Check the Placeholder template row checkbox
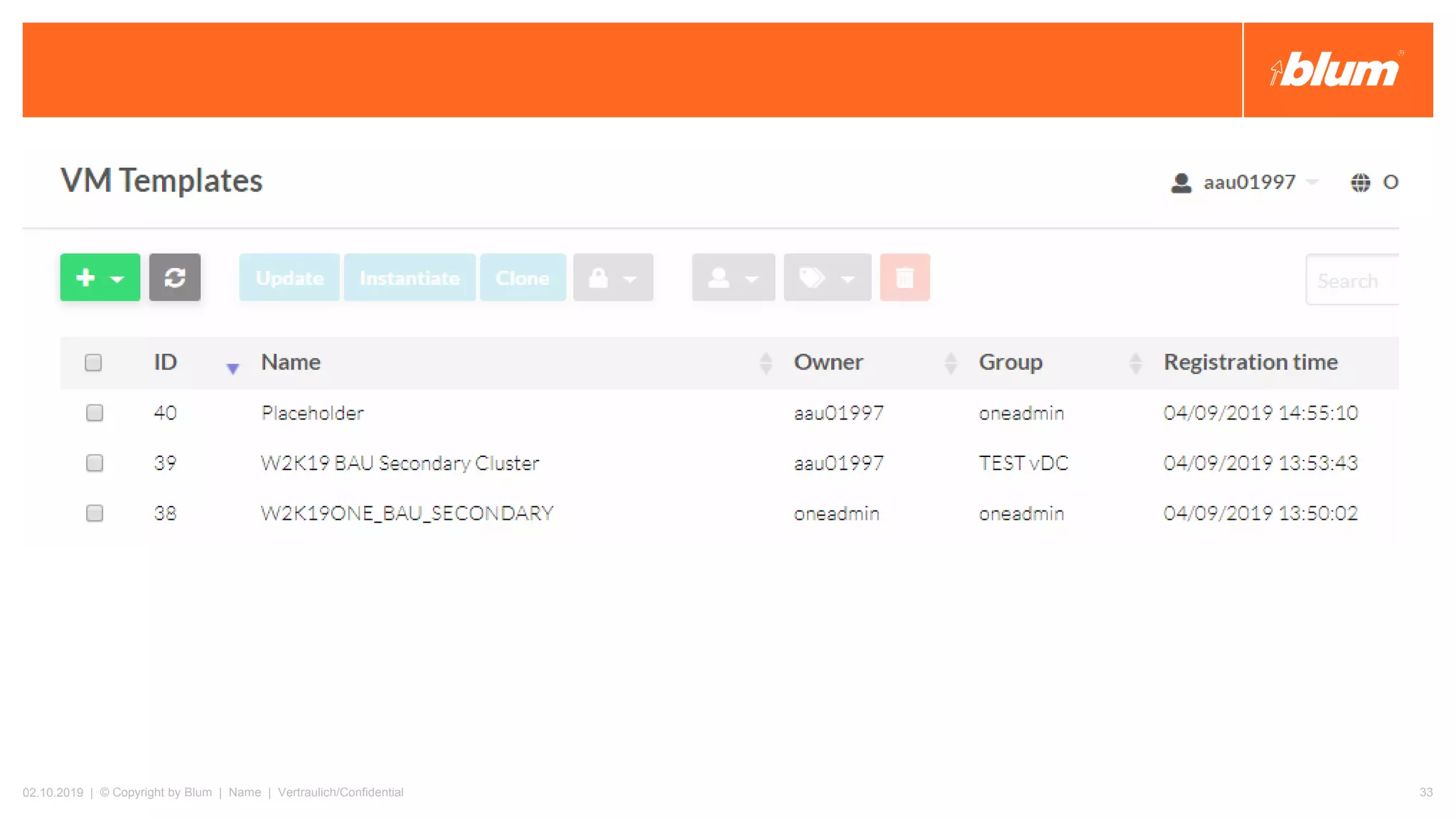 95,413
